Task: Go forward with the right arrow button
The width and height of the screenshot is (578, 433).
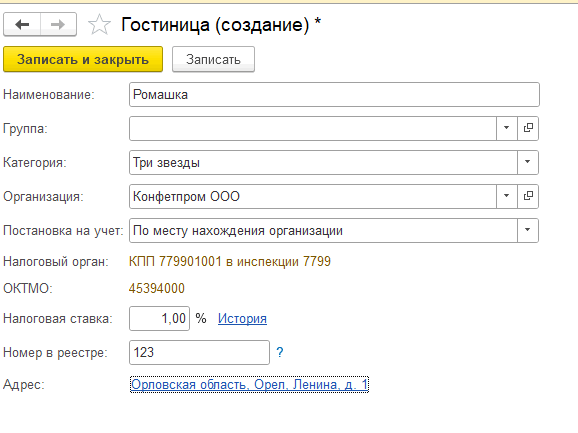Action: (x=58, y=24)
